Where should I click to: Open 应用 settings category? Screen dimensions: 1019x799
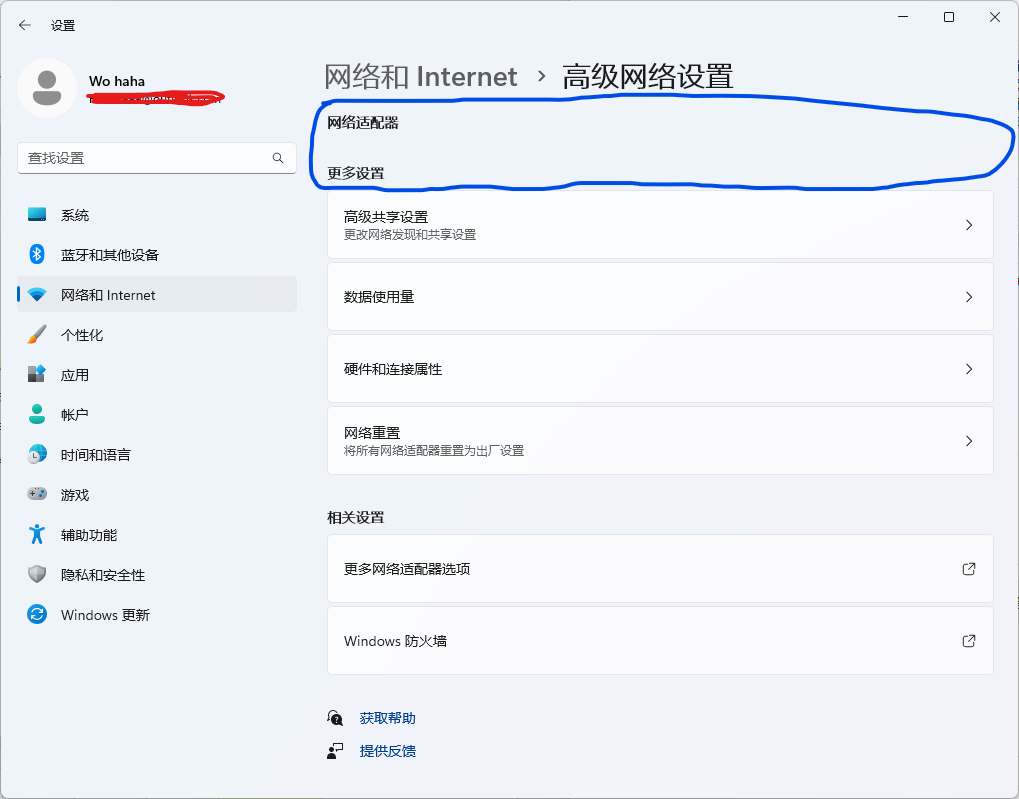[157, 374]
